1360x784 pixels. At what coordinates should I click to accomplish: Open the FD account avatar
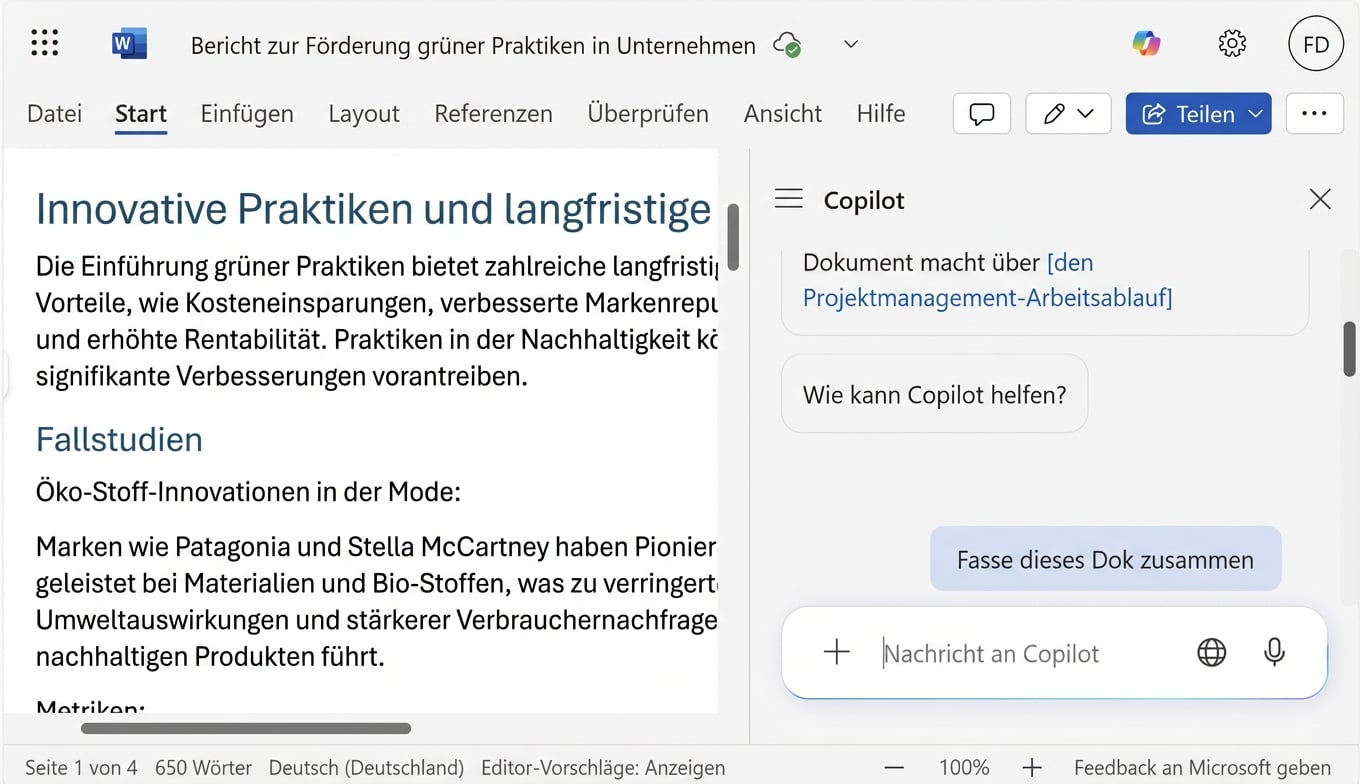click(x=1315, y=43)
